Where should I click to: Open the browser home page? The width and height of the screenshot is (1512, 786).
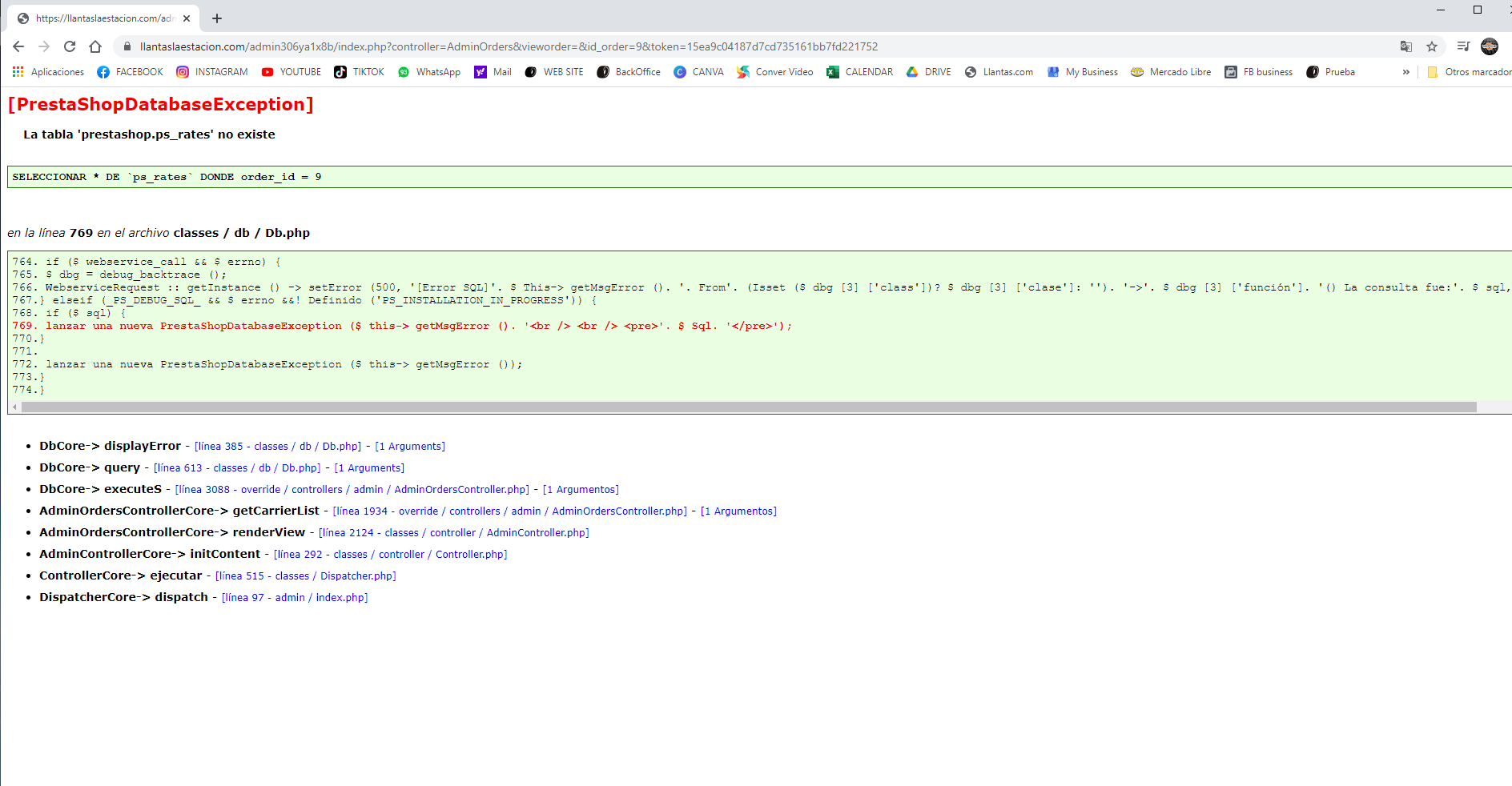click(x=95, y=46)
